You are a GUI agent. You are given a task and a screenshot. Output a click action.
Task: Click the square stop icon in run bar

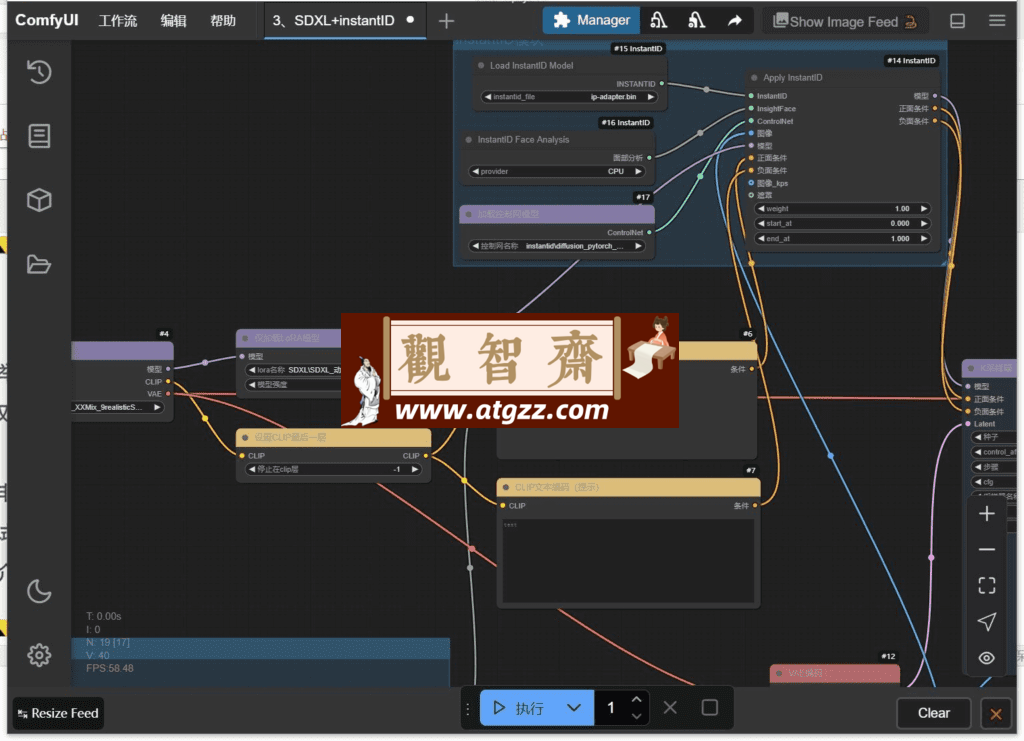coord(710,708)
